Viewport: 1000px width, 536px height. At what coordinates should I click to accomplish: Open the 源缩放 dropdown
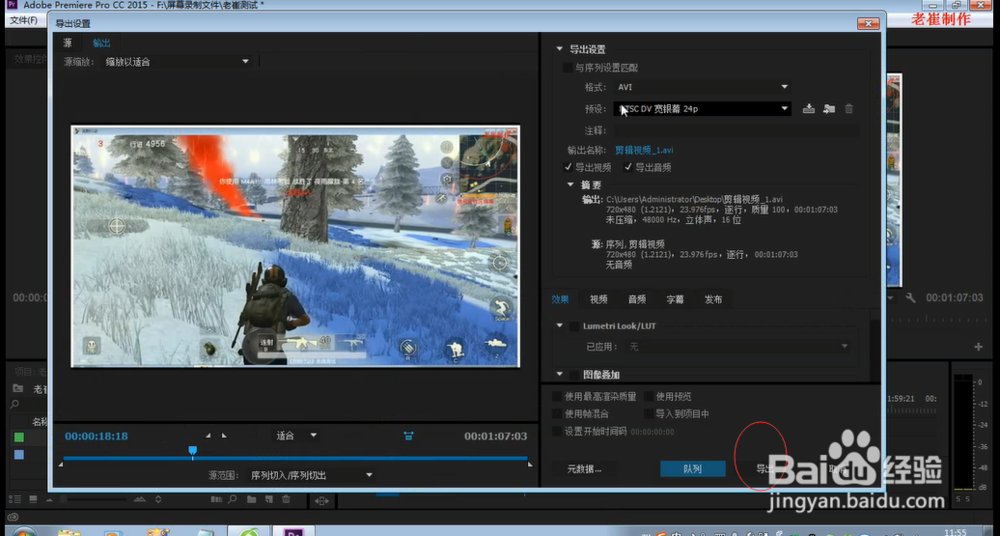(x=177, y=62)
